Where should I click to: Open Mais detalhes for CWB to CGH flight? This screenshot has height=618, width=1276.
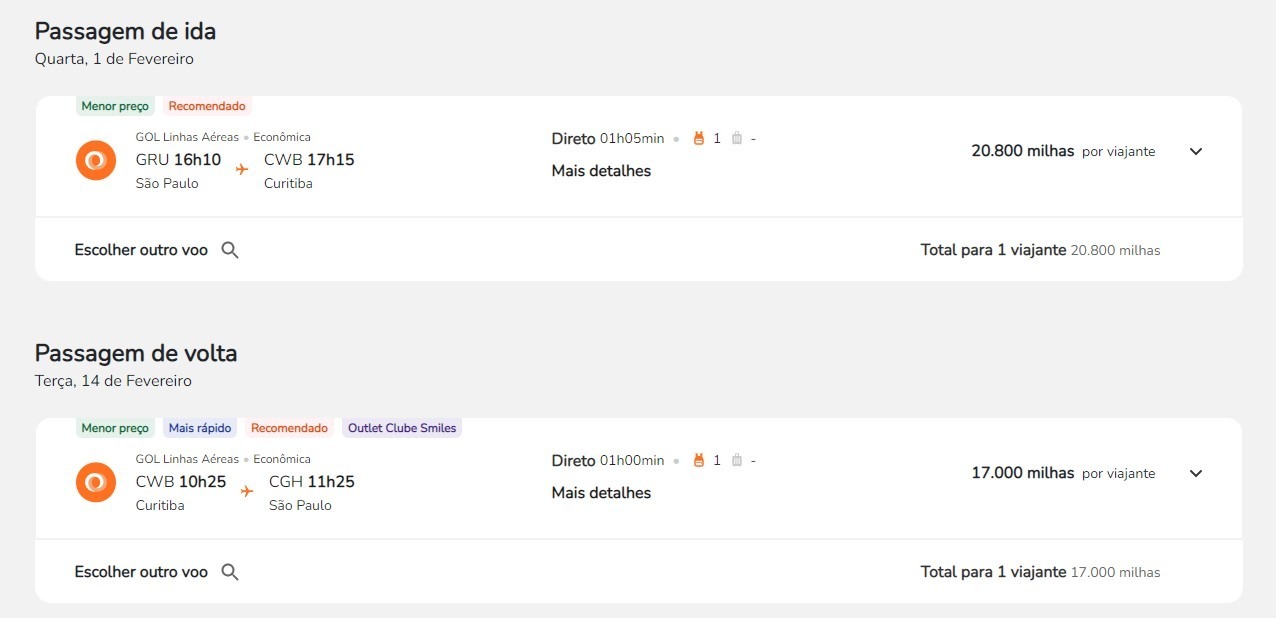click(x=601, y=493)
